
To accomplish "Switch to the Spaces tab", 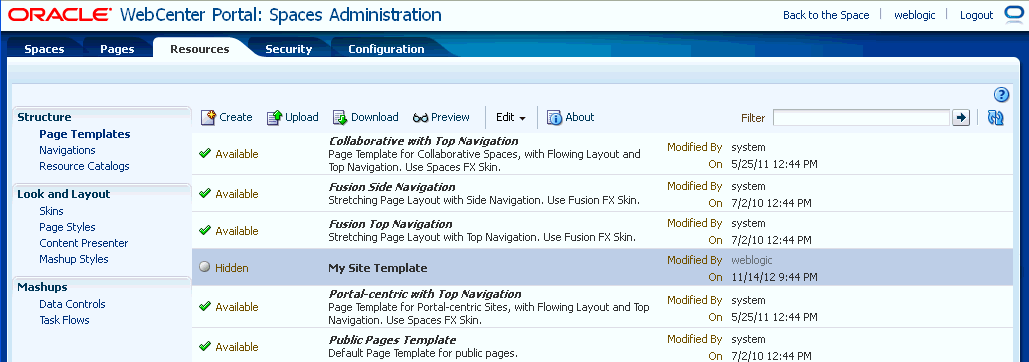I will pyautogui.click(x=44, y=49).
